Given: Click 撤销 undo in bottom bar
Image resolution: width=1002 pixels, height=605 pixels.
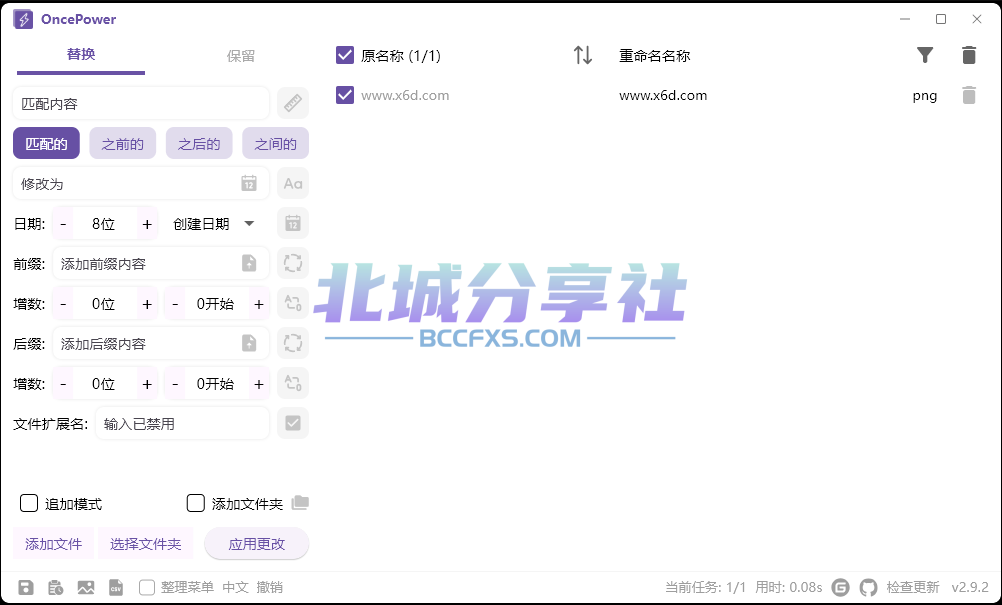Looking at the screenshot, I should (269, 587).
